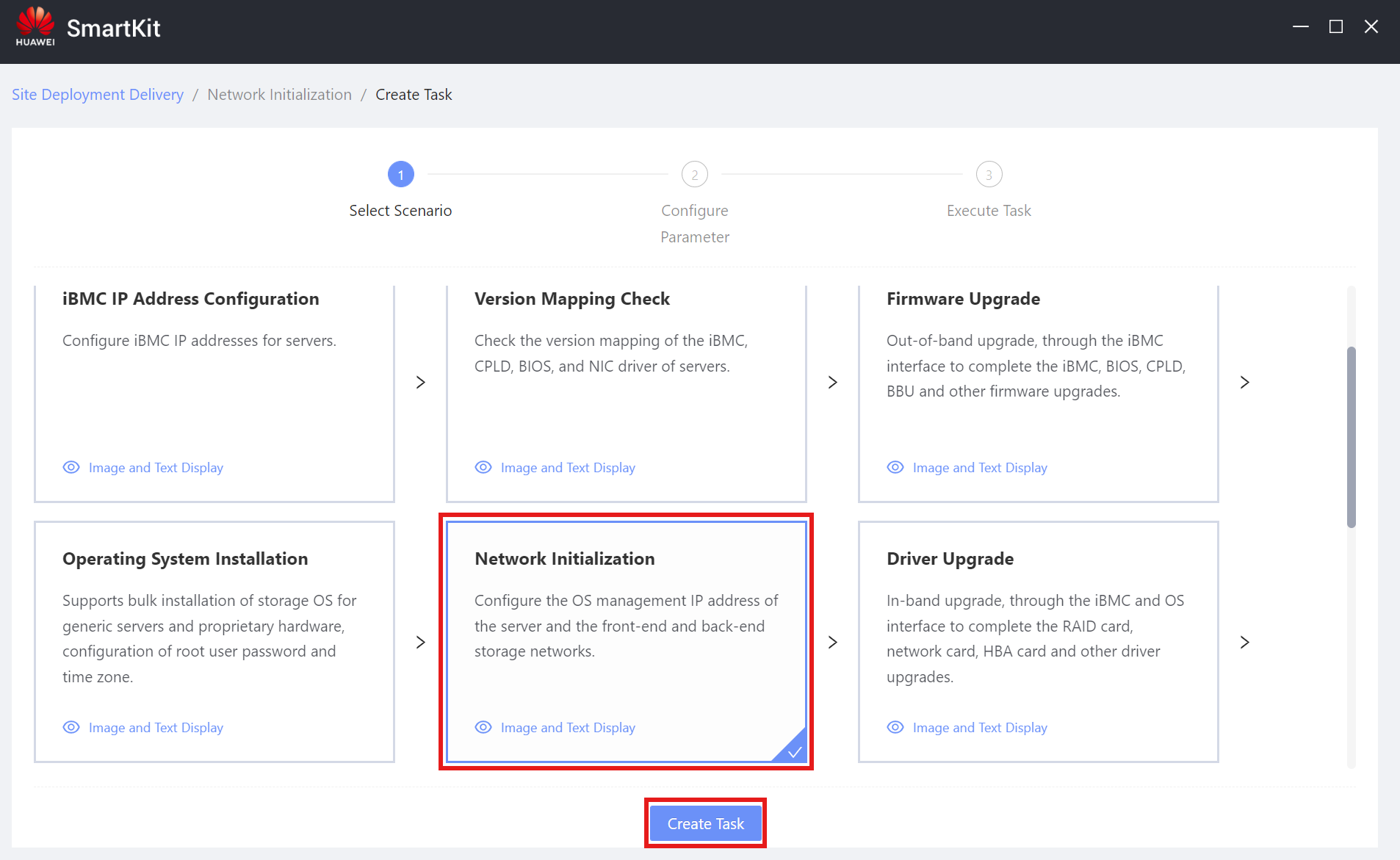1400x860 pixels.
Task: Open Network Initialization breadcrumb
Action: (x=279, y=95)
